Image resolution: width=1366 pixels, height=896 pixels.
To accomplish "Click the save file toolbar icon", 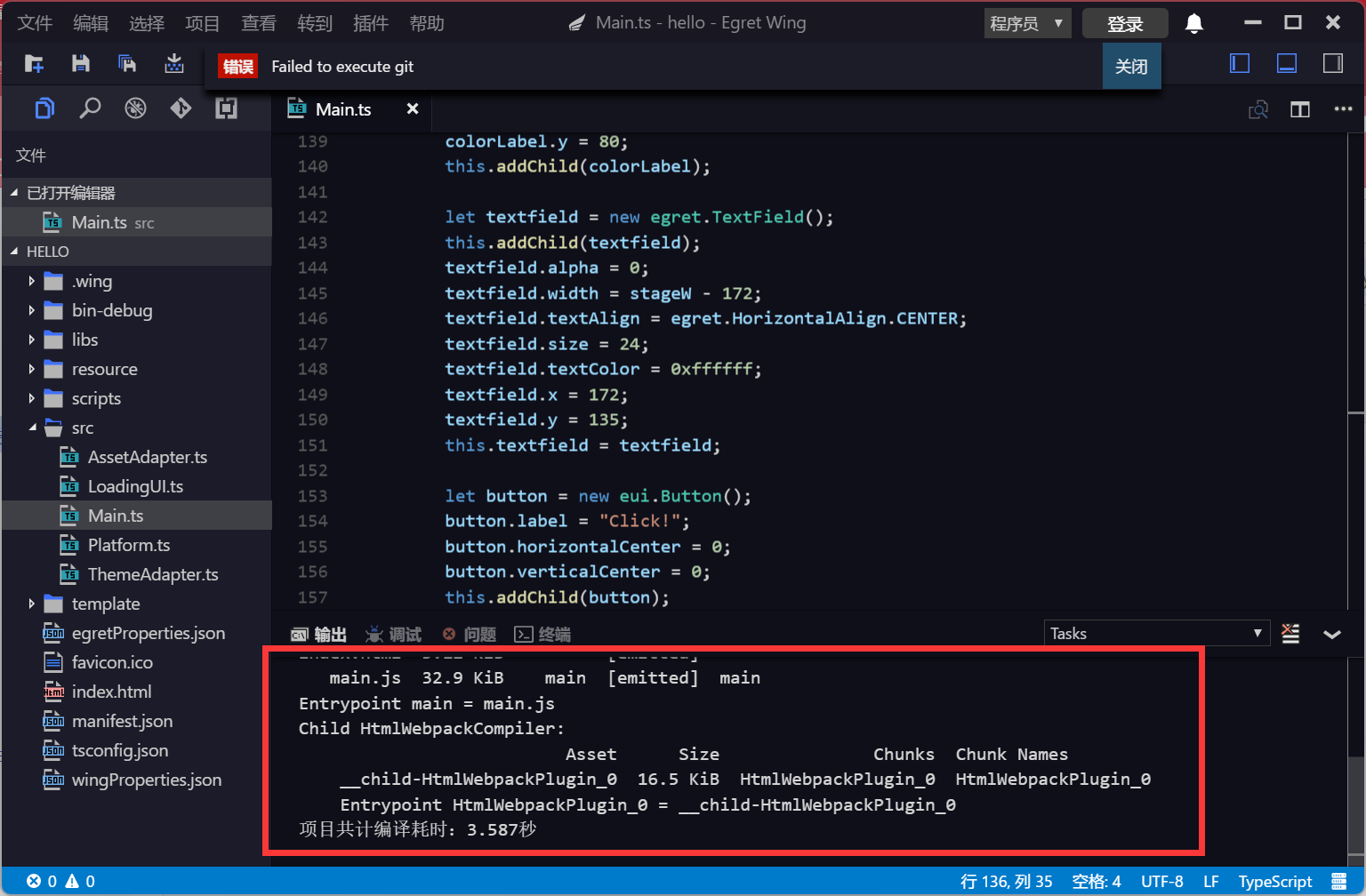I will 81,63.
